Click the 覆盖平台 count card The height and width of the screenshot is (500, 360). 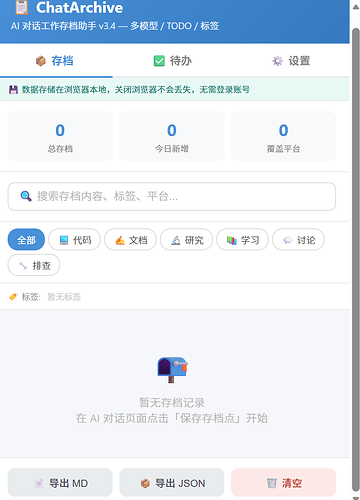[283, 136]
